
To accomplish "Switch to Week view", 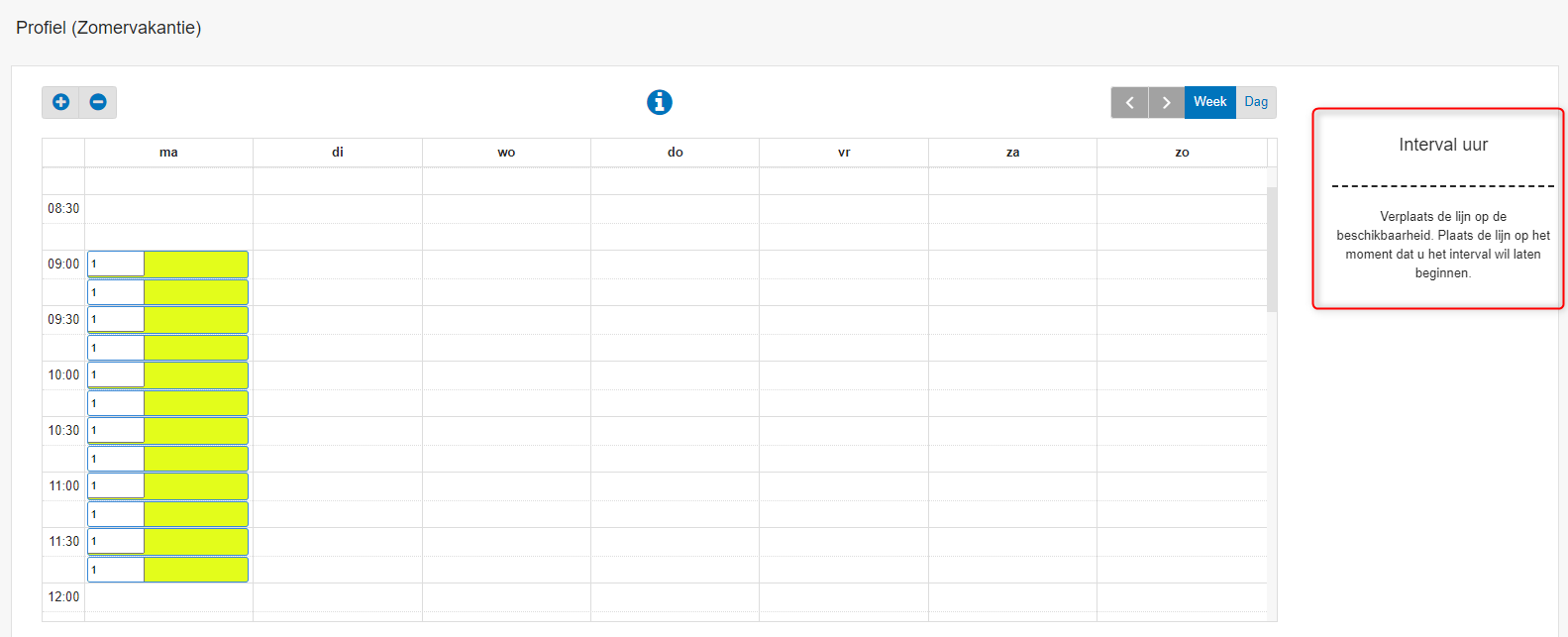I will coord(1209,102).
